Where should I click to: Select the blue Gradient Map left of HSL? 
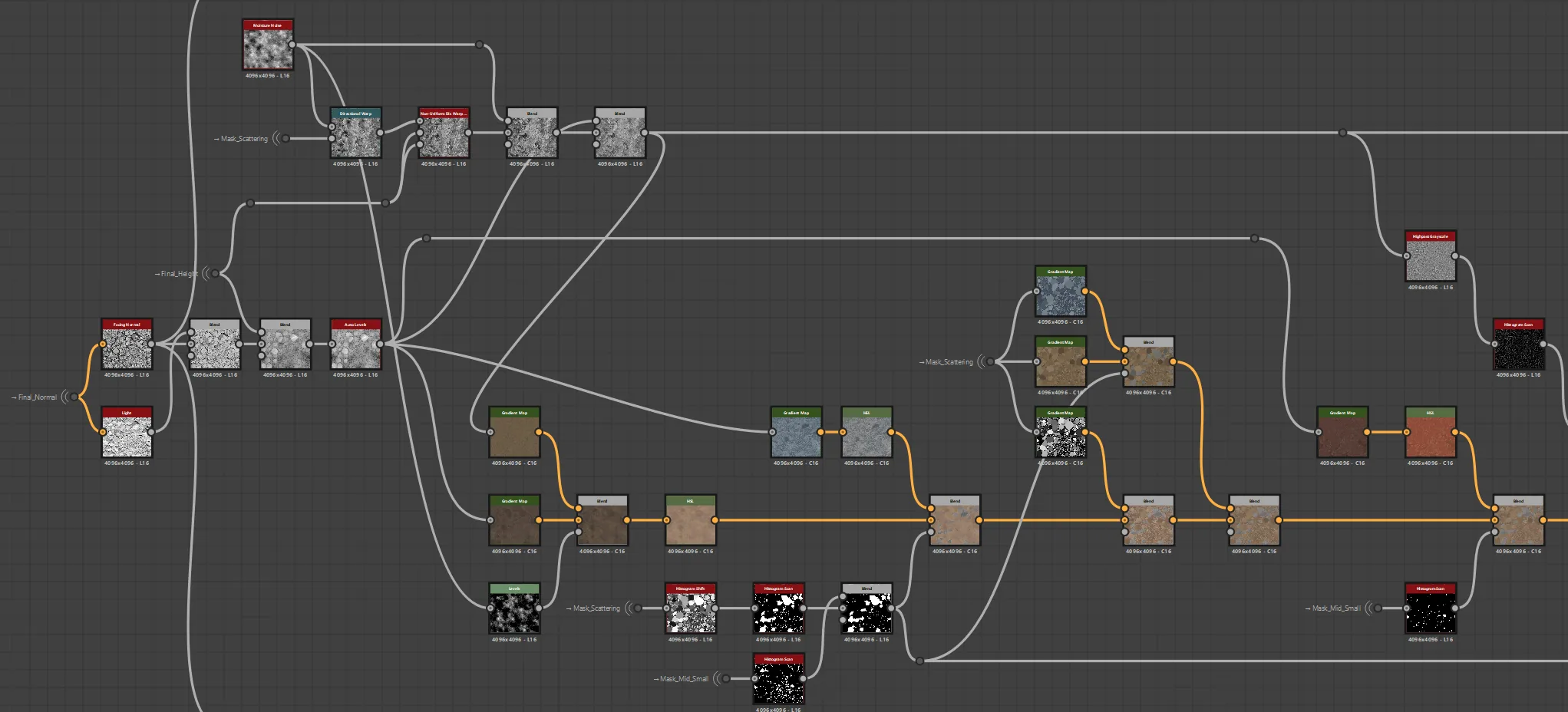coord(796,433)
